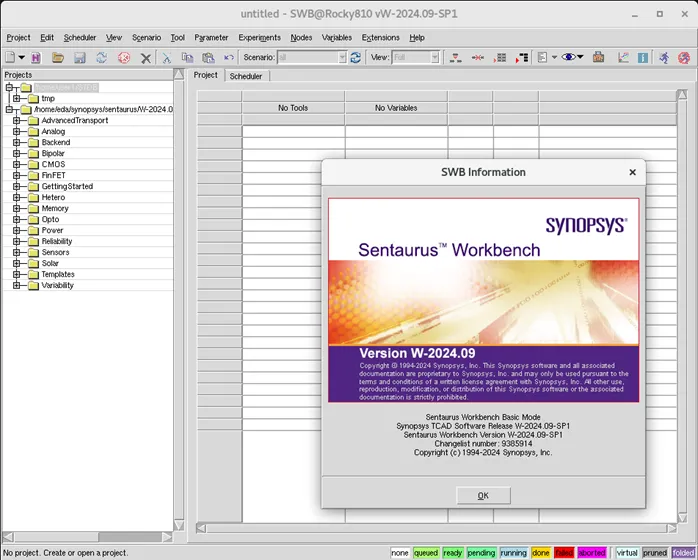
Task: Select the GettingStarted folder
Action: 67,187
